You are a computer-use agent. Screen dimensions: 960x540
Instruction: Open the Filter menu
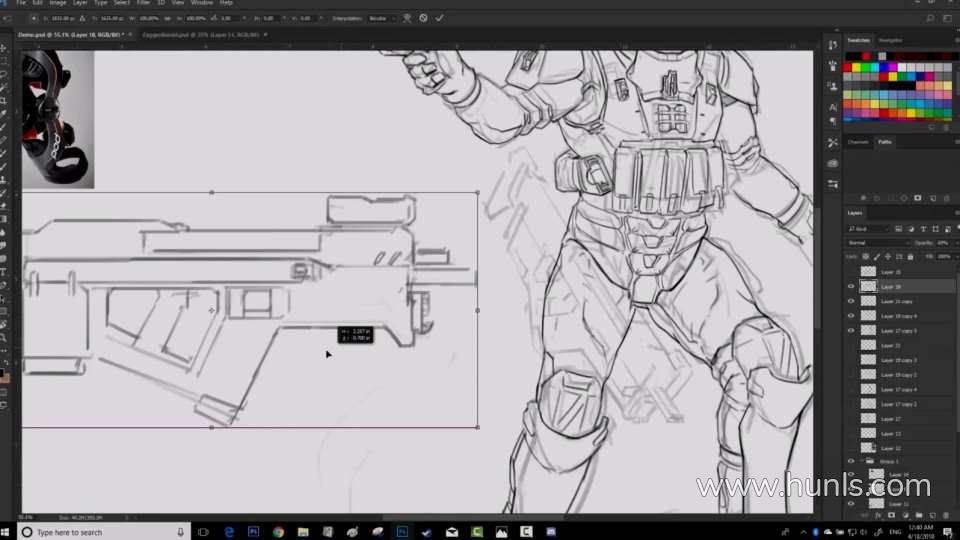click(143, 3)
